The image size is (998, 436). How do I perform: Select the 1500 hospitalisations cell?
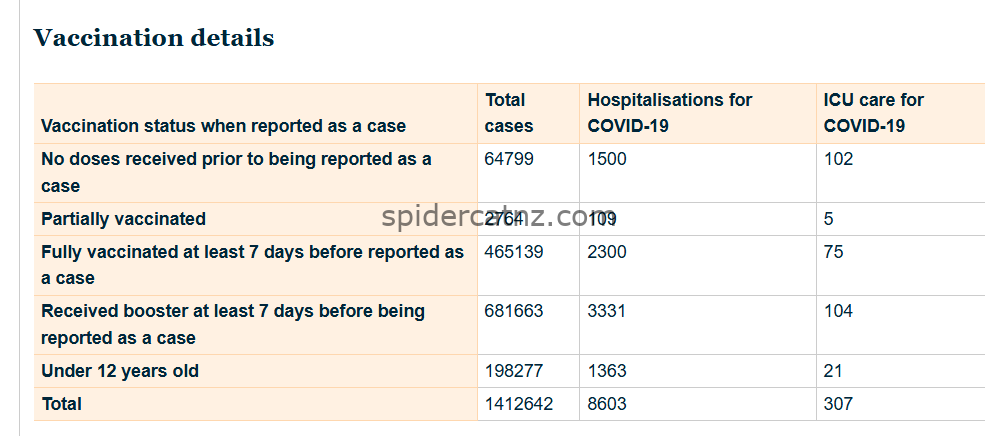point(607,159)
